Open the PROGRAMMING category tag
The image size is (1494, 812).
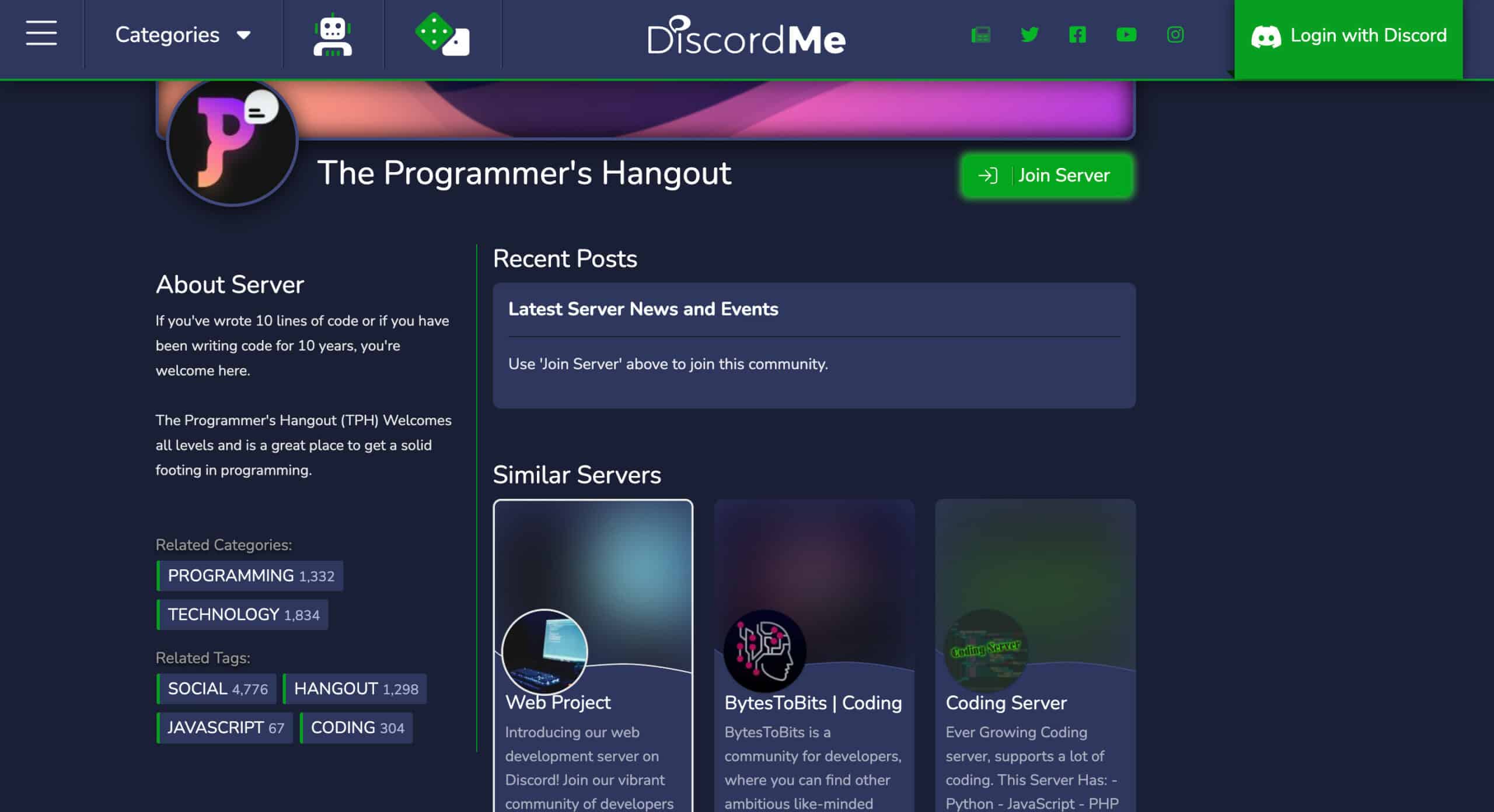250,576
